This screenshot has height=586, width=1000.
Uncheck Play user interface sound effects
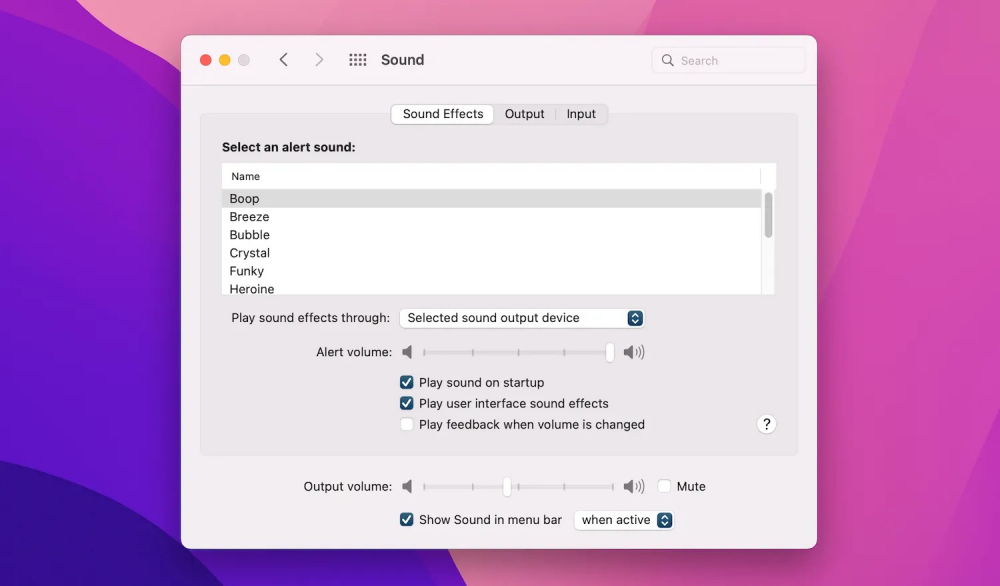(407, 403)
